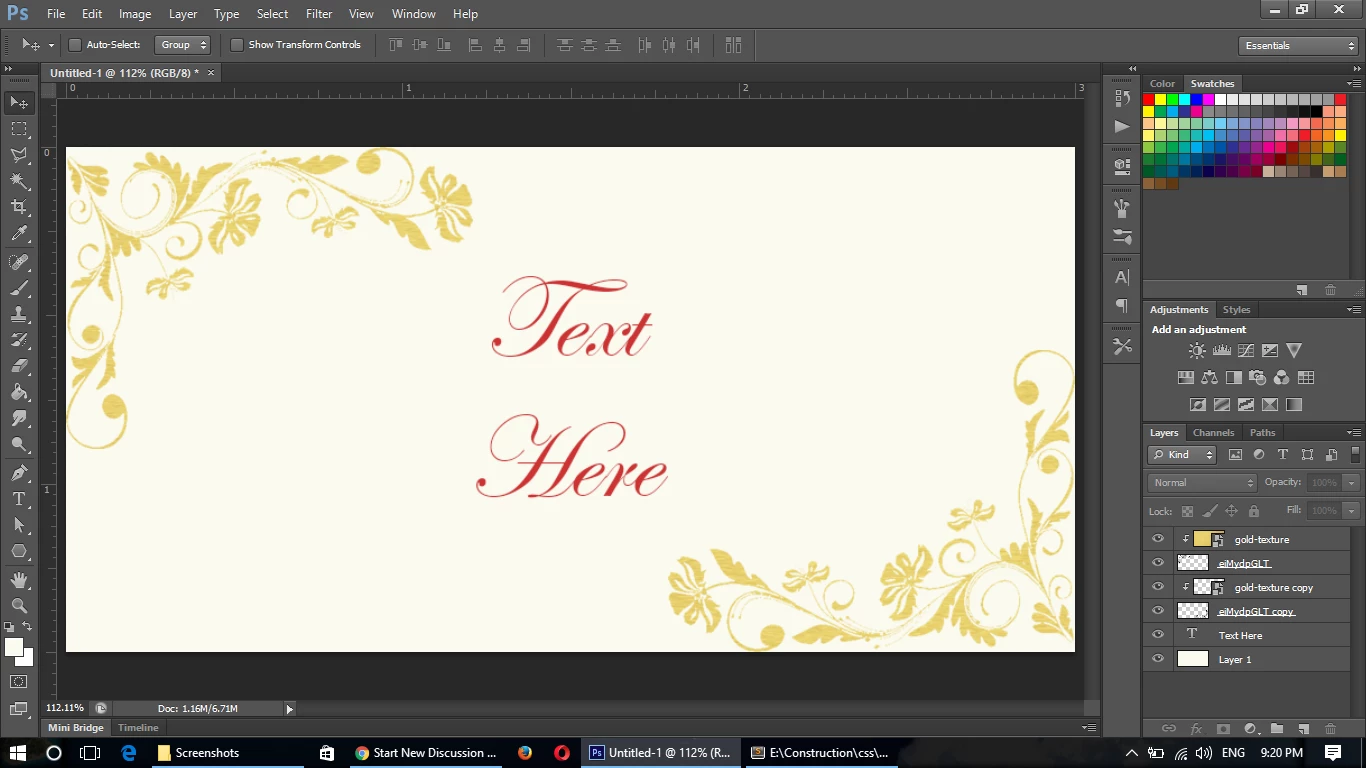The image size is (1366, 768).
Task: Select the Rectangular Marquee tool
Action: pos(19,129)
